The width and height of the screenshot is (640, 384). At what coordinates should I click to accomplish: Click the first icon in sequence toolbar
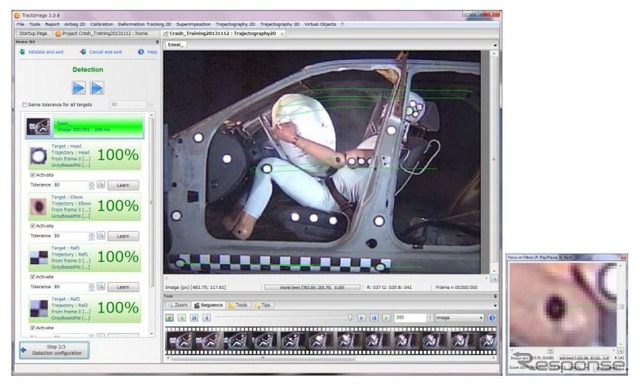(169, 317)
